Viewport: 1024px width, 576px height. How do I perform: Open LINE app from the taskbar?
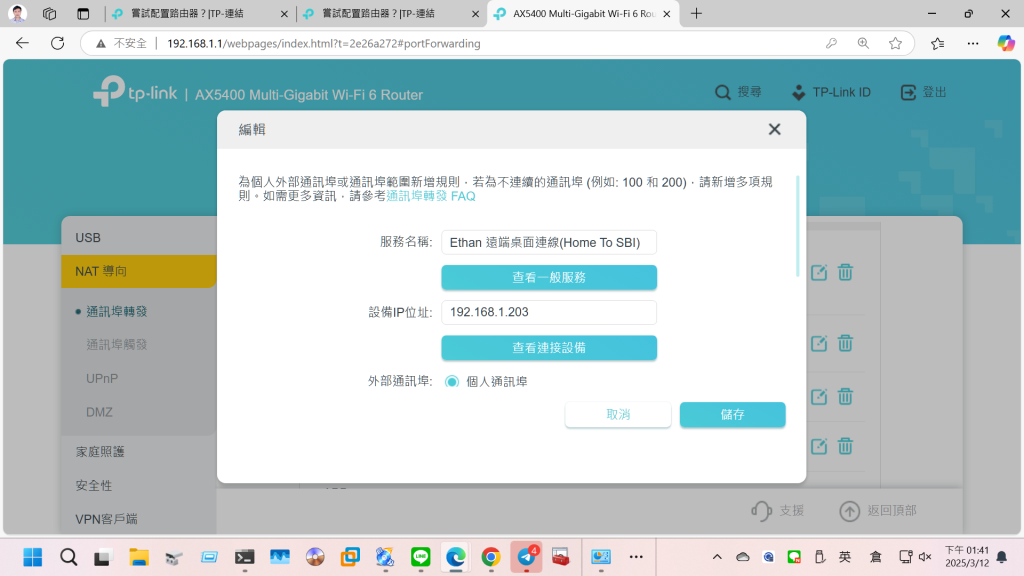[x=421, y=556]
